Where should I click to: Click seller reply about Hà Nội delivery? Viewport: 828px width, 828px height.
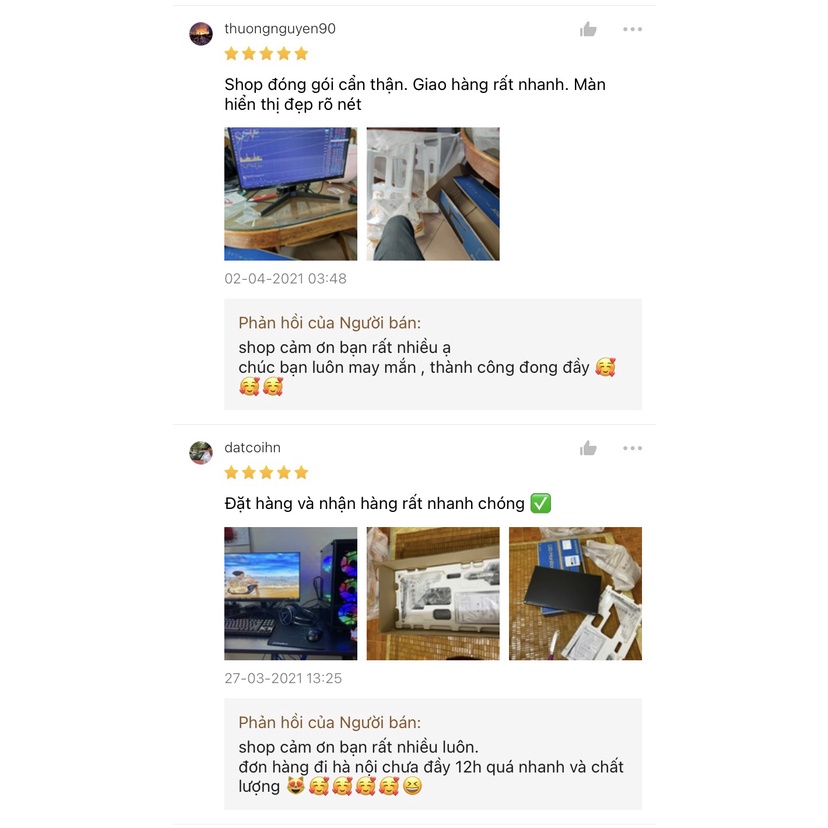click(x=433, y=754)
